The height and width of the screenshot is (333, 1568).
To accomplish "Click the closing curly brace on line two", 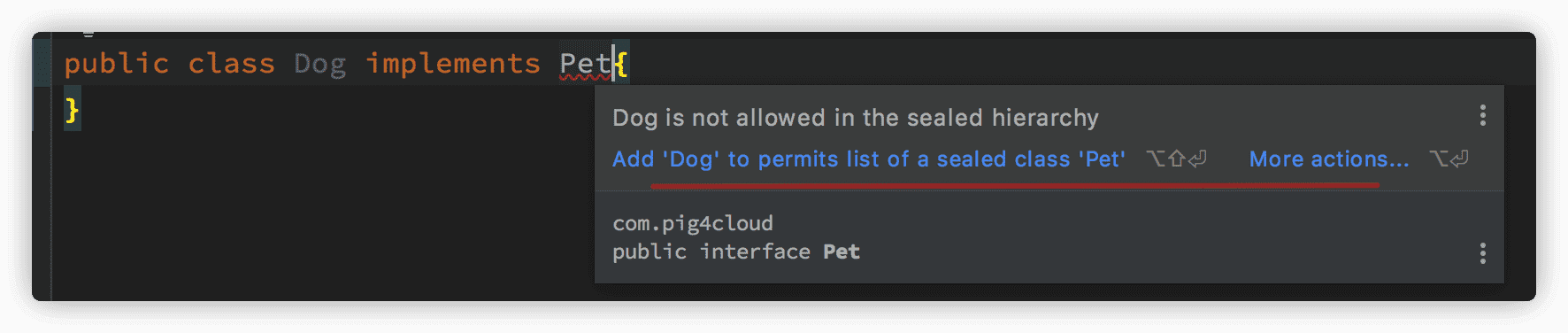I will [72, 110].
